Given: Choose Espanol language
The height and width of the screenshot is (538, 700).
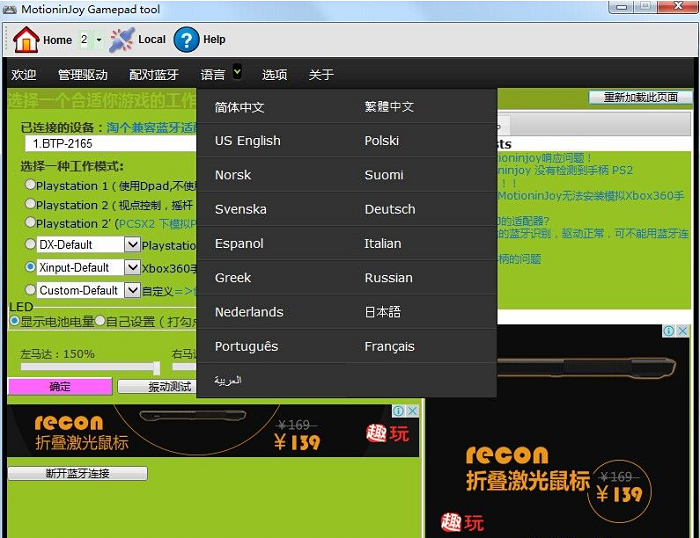Looking at the screenshot, I should click(239, 243).
